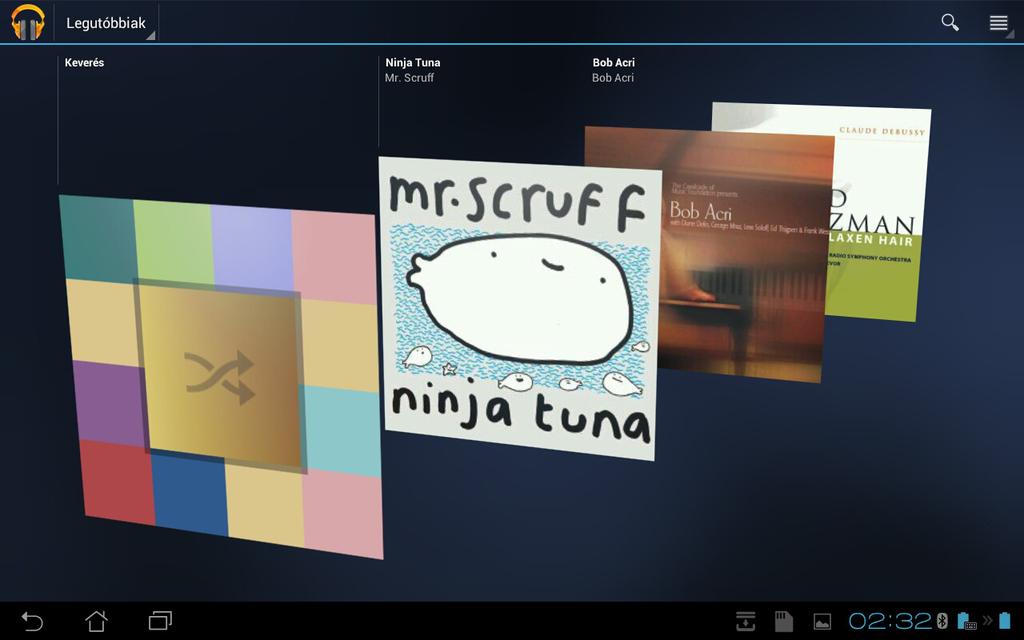Open the Keverés shuffle mix tile

tap(221, 377)
